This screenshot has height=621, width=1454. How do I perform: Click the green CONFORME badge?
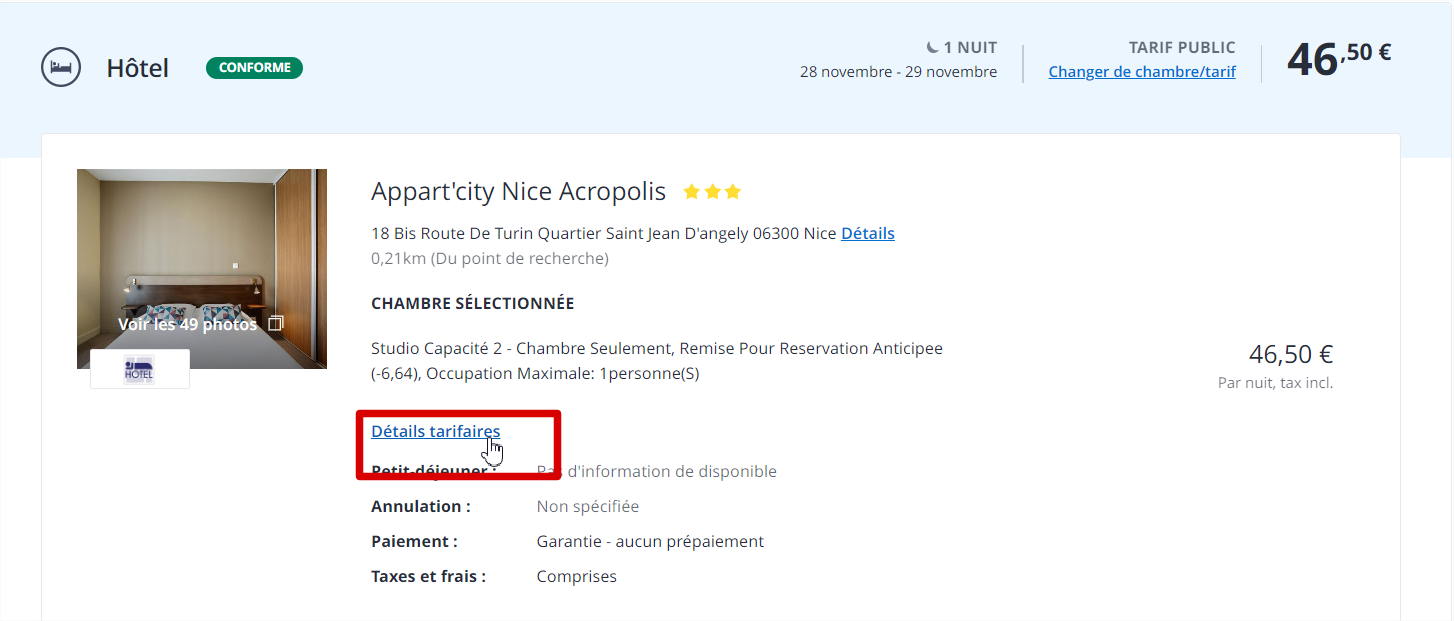click(254, 68)
